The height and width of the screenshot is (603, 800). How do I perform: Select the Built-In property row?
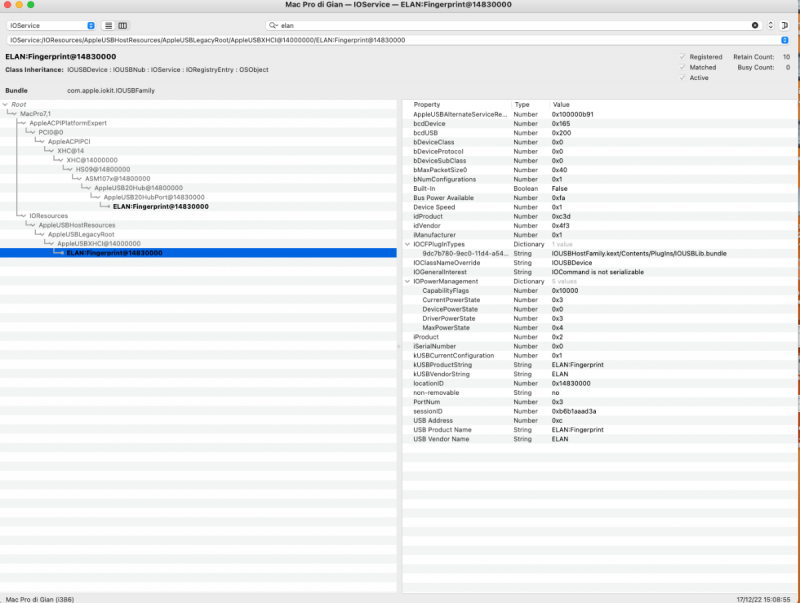click(x=599, y=188)
